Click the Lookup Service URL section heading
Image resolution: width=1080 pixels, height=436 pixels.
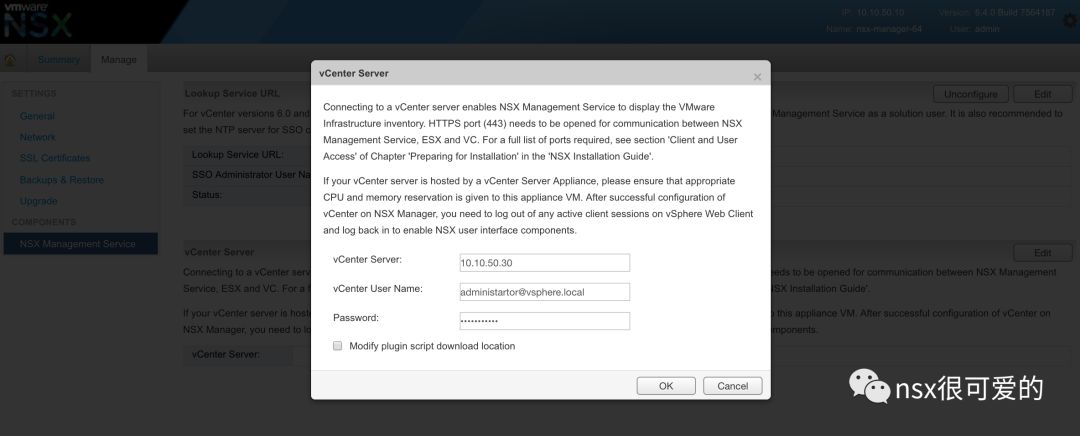[x=232, y=93]
